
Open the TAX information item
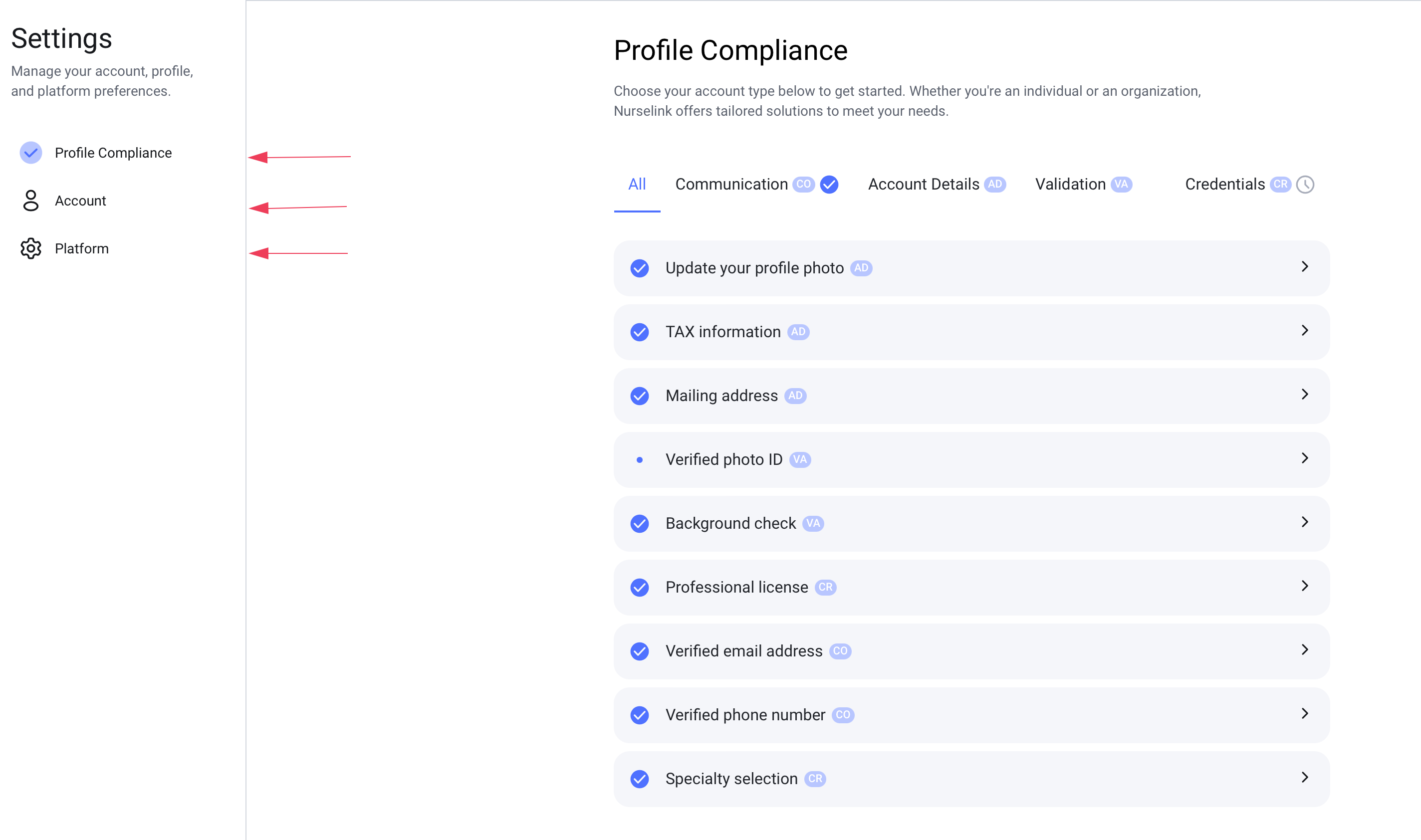971,332
